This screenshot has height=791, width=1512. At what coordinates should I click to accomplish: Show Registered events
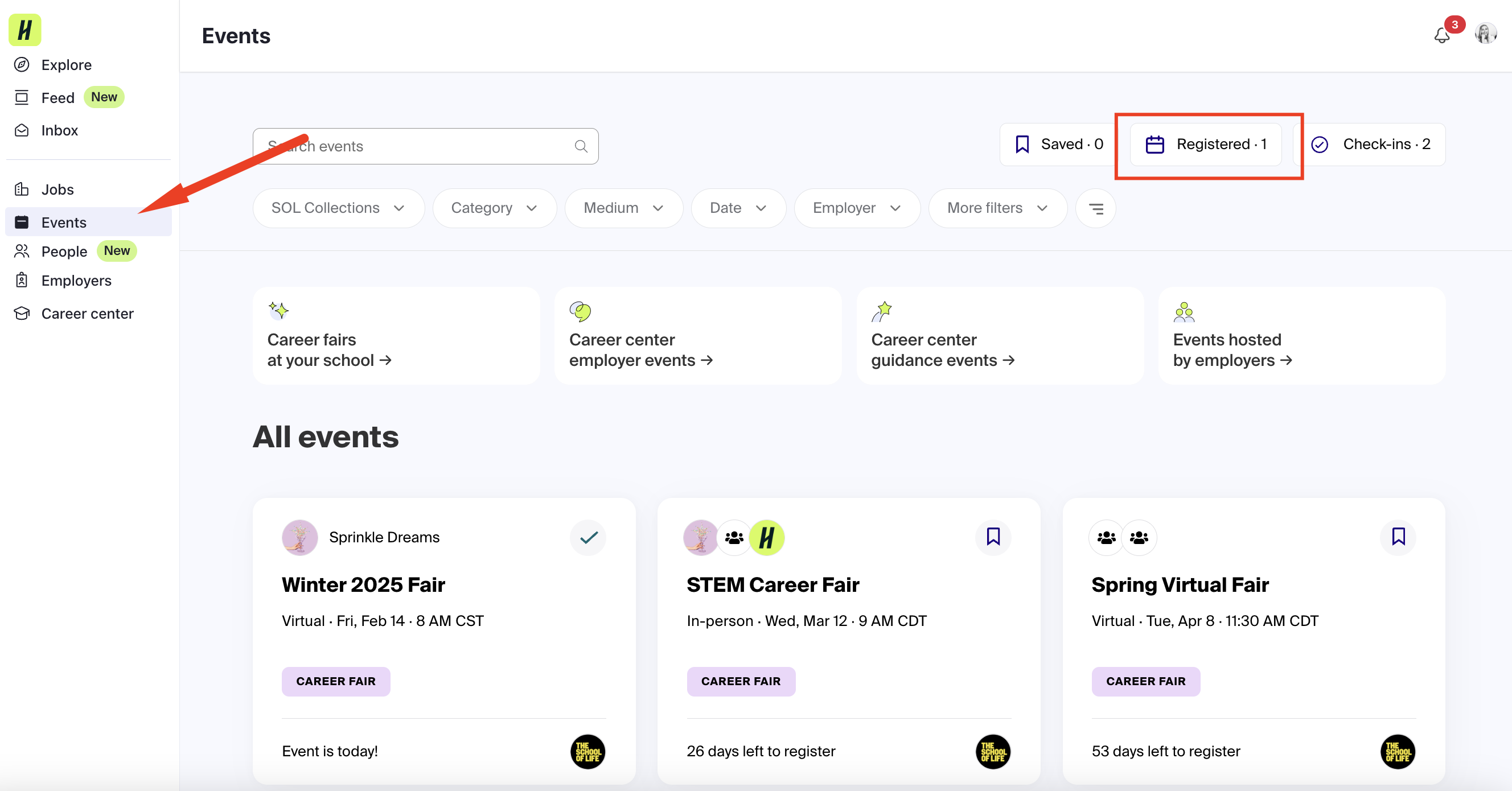tap(1206, 145)
